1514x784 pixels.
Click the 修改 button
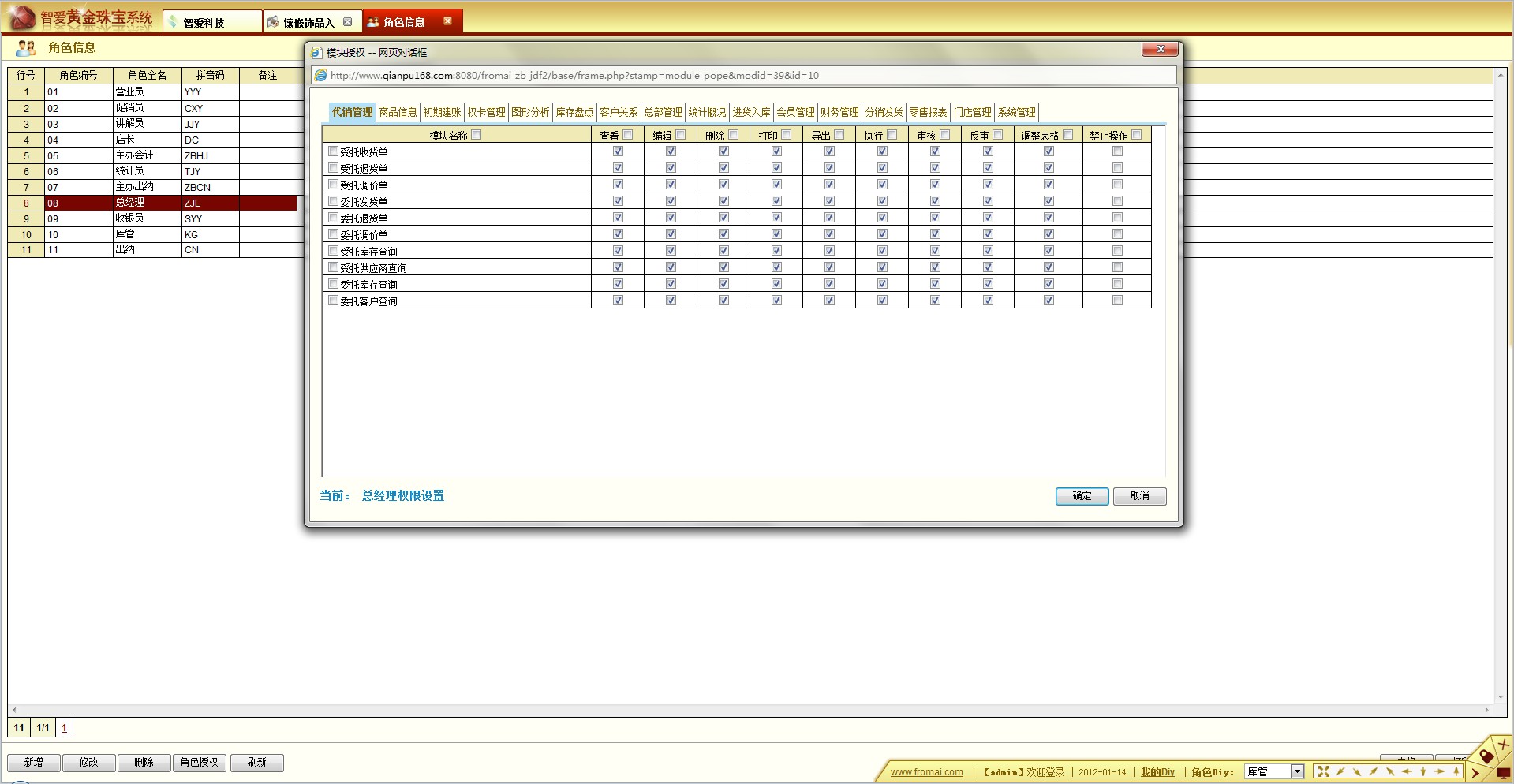(x=89, y=763)
